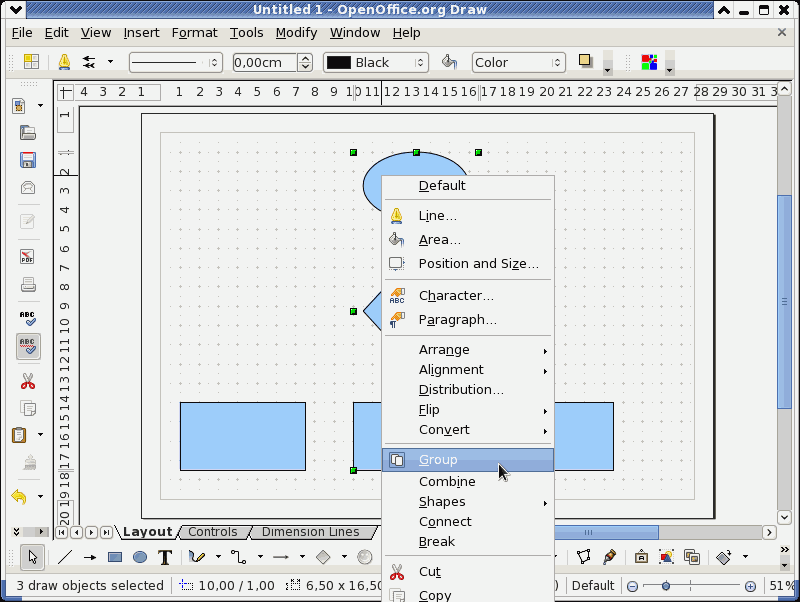Select the Rectangle drawing tool
This screenshot has width=800, height=602.
(115, 557)
